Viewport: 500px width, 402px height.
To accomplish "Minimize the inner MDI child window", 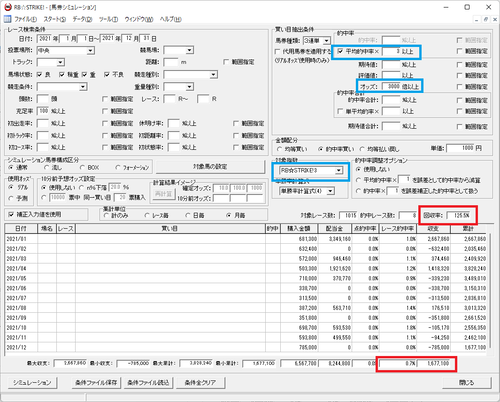I will (477, 19).
